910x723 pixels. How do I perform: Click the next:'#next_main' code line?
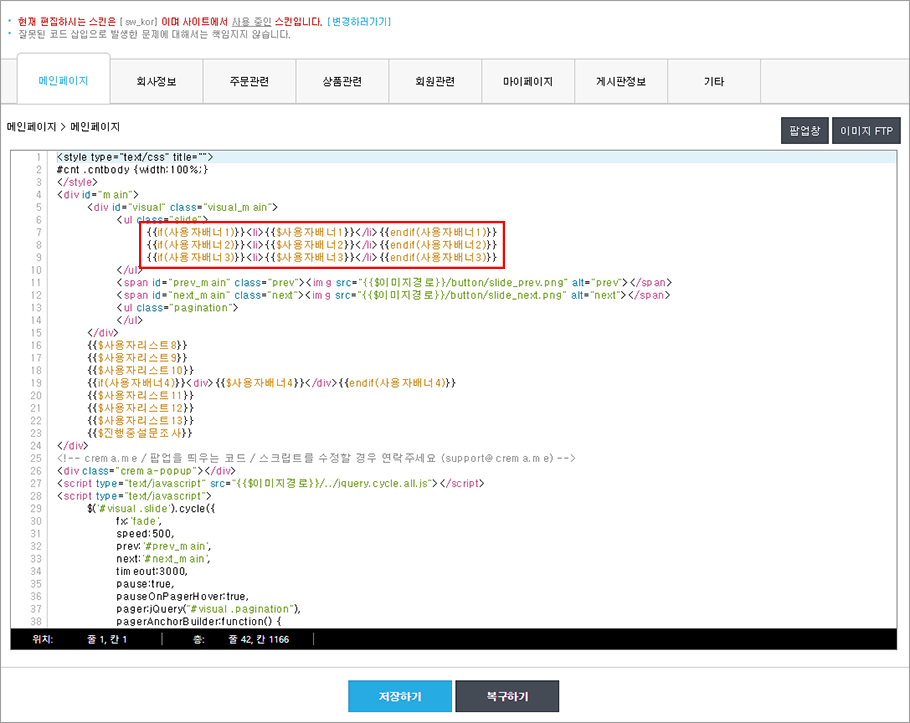click(163, 559)
